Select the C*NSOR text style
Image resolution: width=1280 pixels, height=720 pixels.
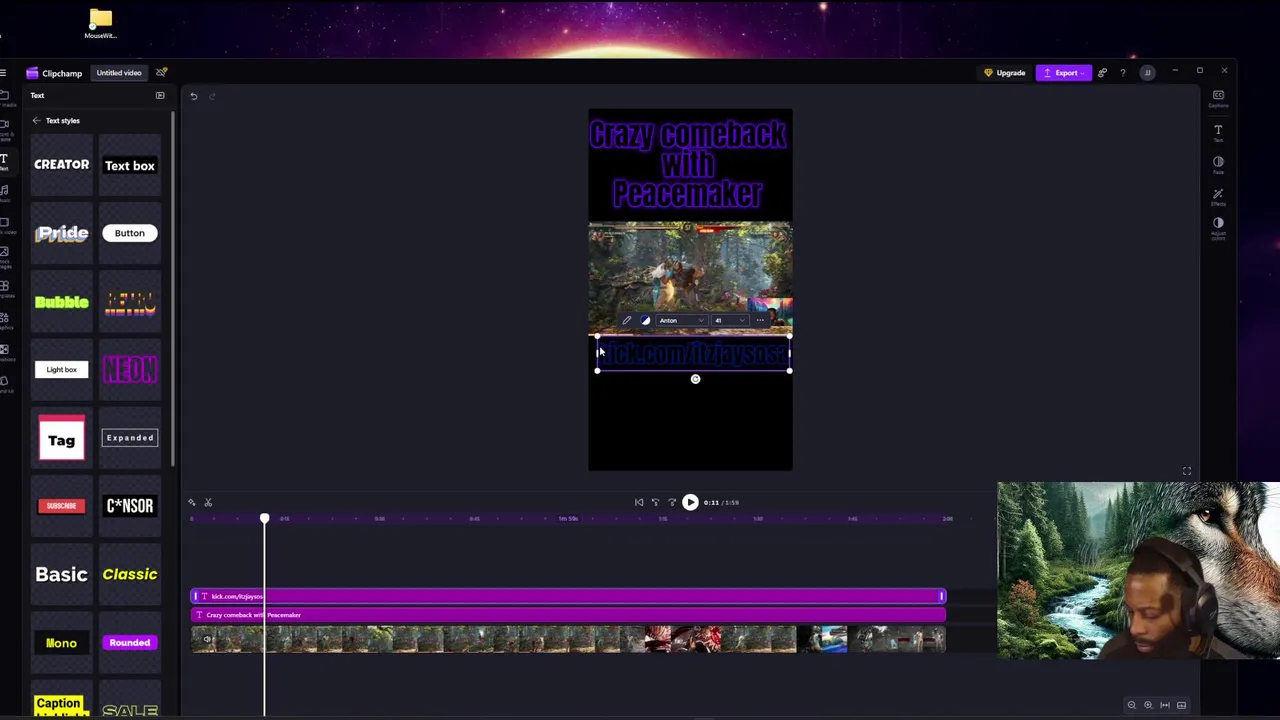[x=130, y=506]
